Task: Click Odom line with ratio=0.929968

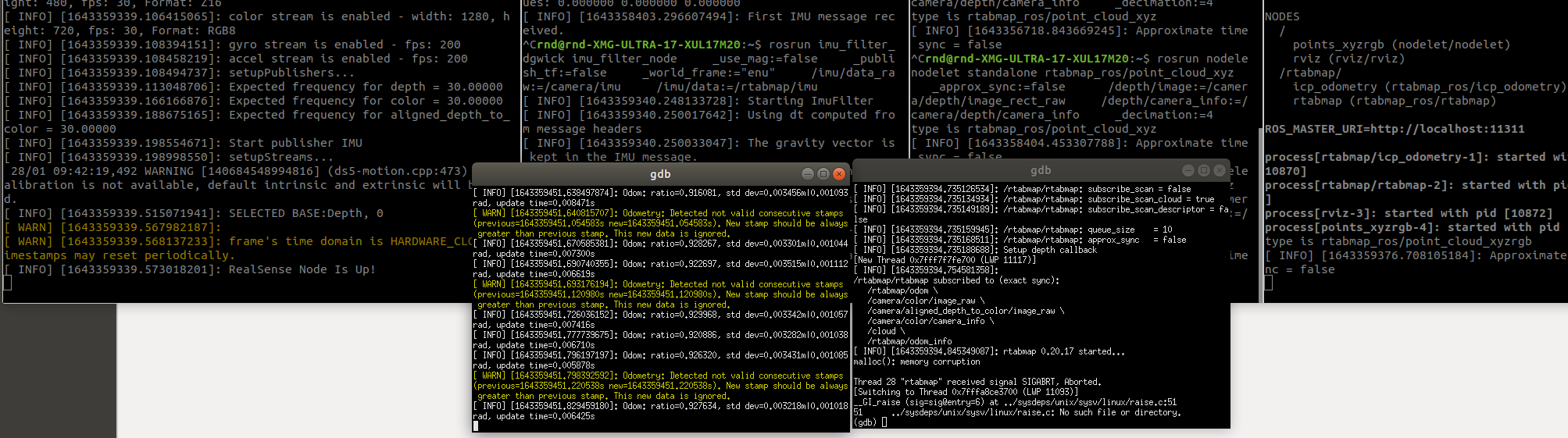Action: click(661, 319)
